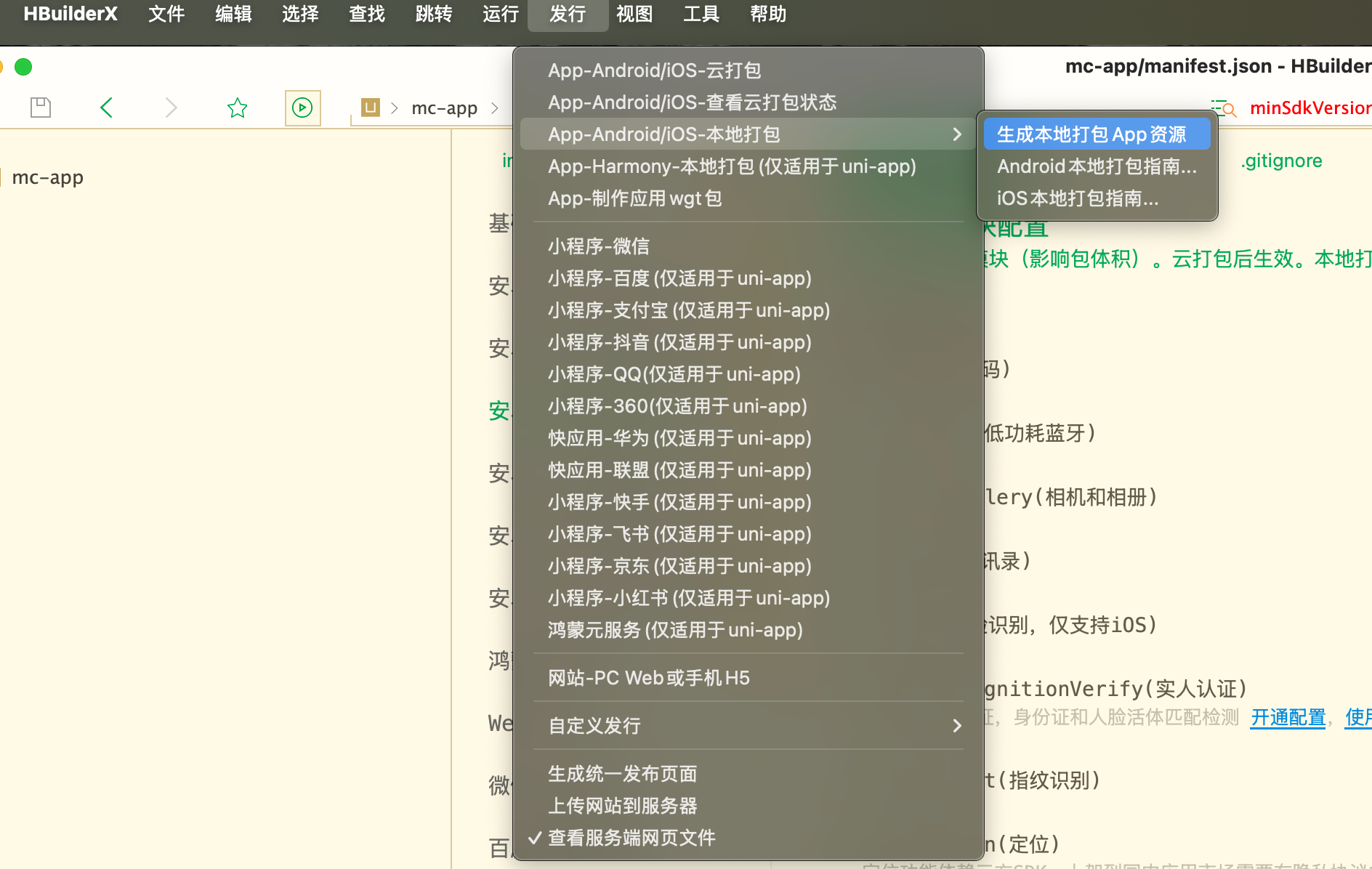Select 小程序-百度 publish option
Viewport: 1372px width, 869px height.
[748, 278]
